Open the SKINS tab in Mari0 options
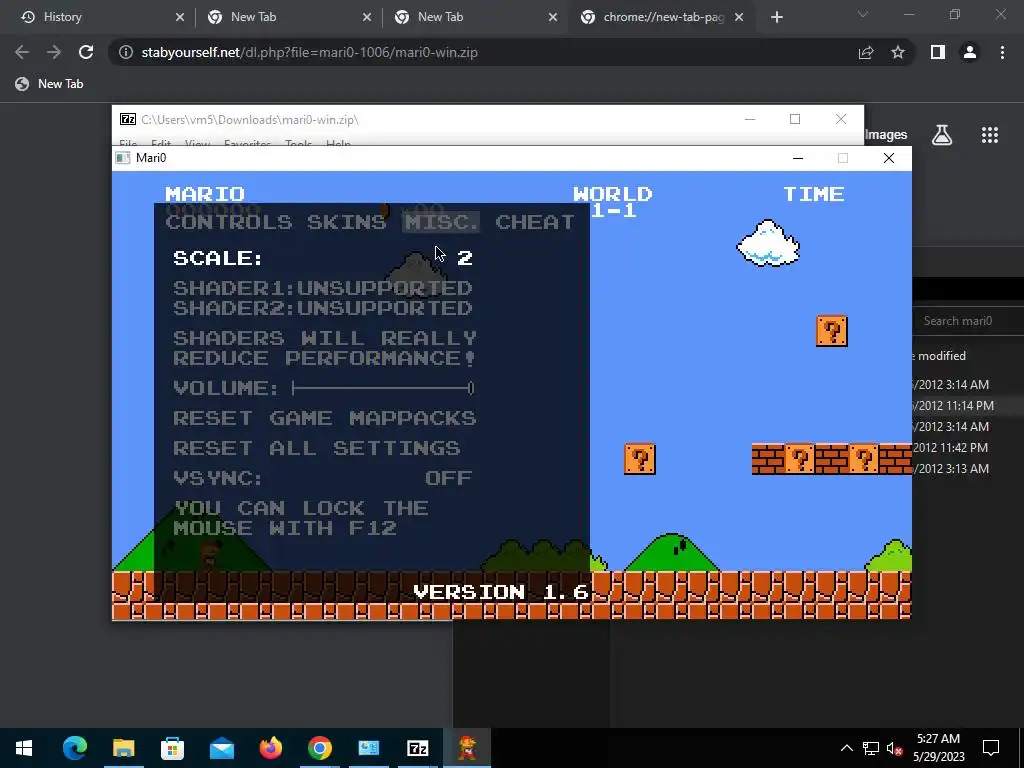 (x=346, y=222)
